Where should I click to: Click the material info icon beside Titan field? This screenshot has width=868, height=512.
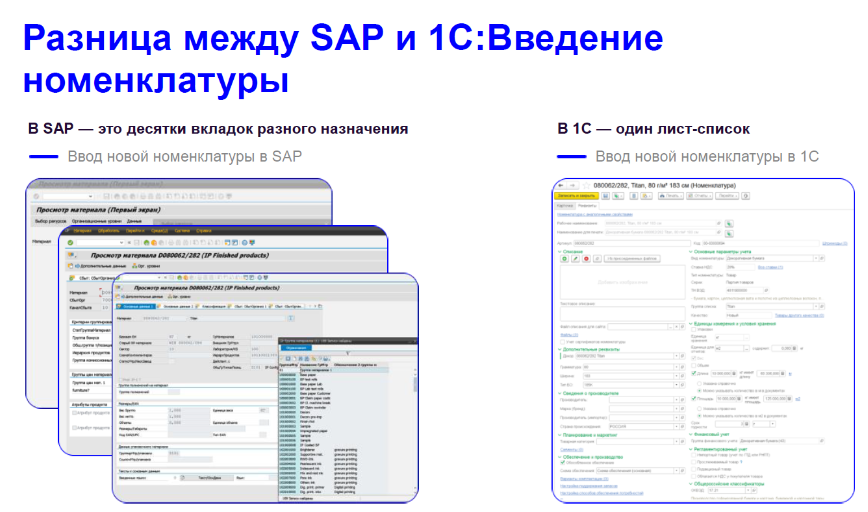point(291,318)
